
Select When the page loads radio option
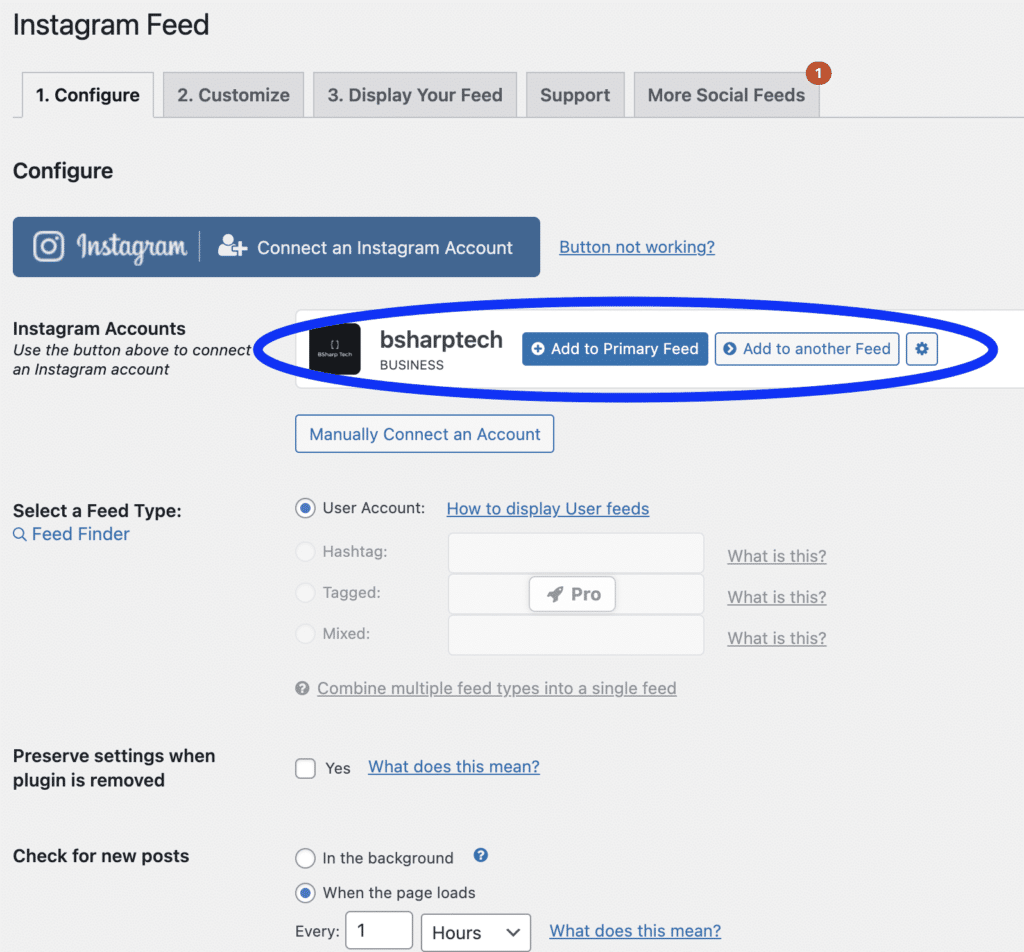305,893
